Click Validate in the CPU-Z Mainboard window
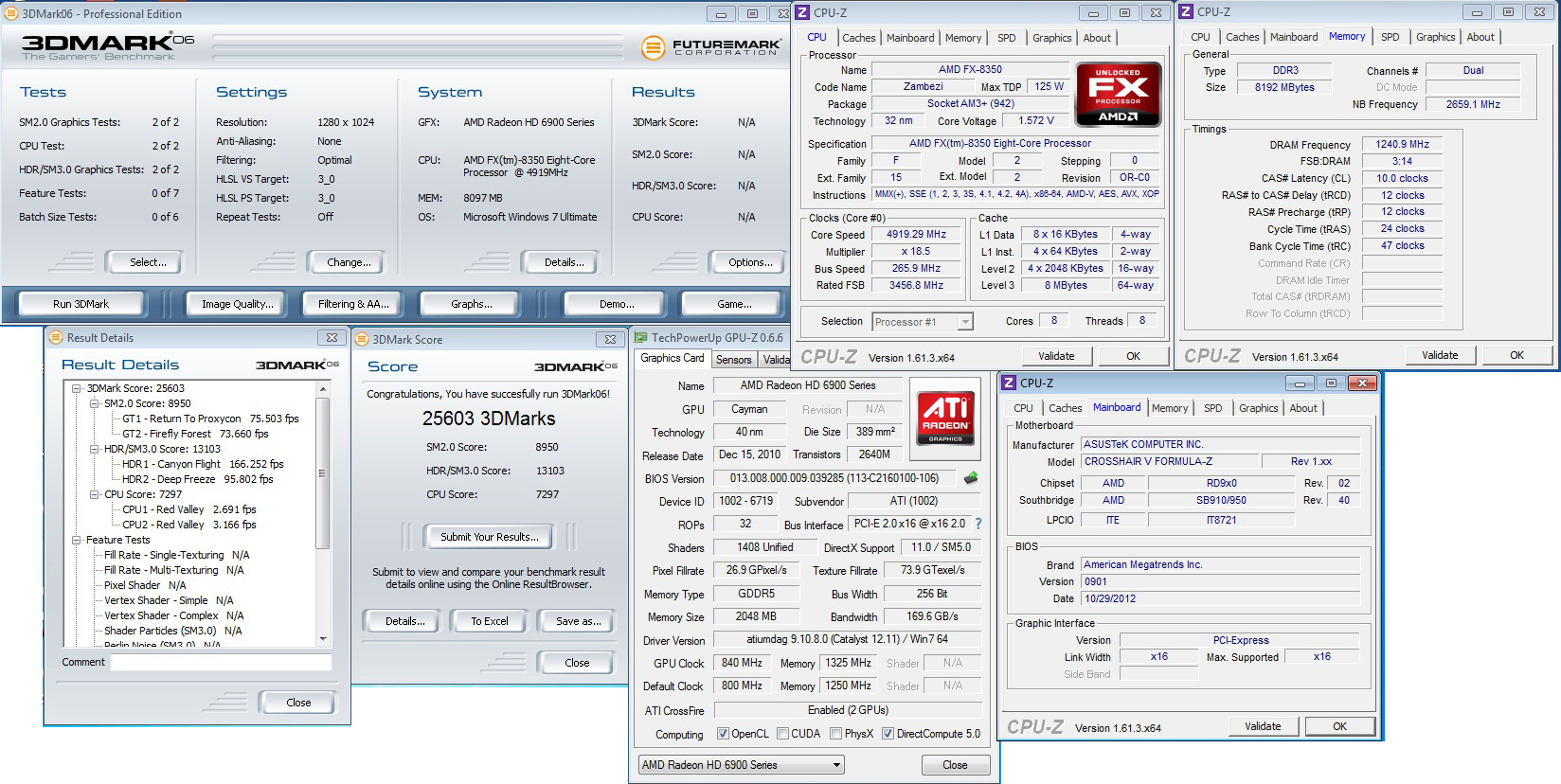 coord(1263,726)
